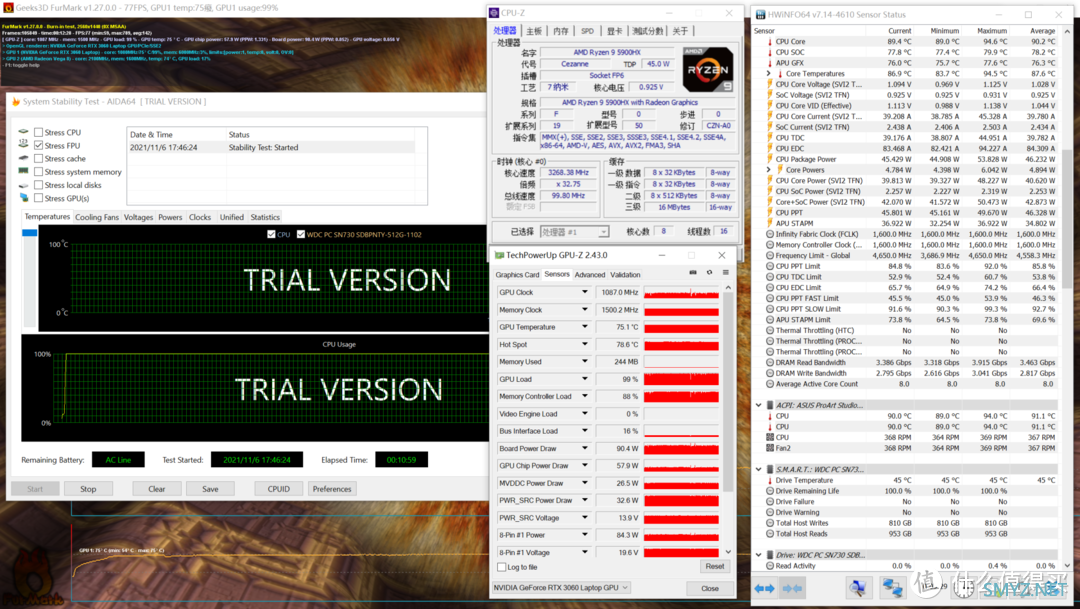Click Stop button in AIDA64
1080x609 pixels.
(x=88, y=488)
